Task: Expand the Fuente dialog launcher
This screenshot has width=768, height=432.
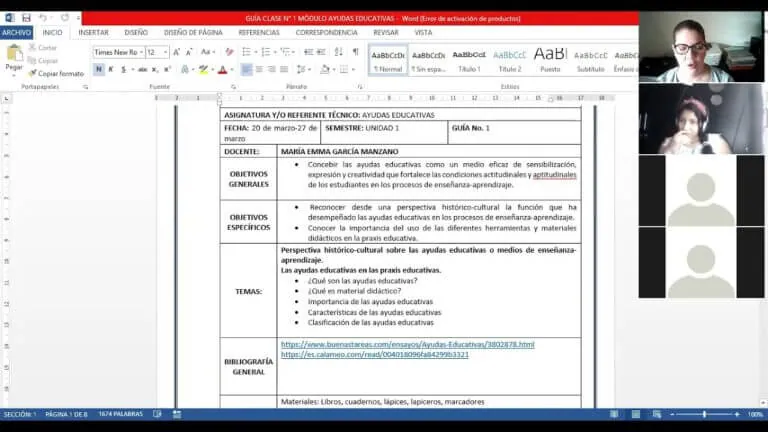Action: [233, 87]
